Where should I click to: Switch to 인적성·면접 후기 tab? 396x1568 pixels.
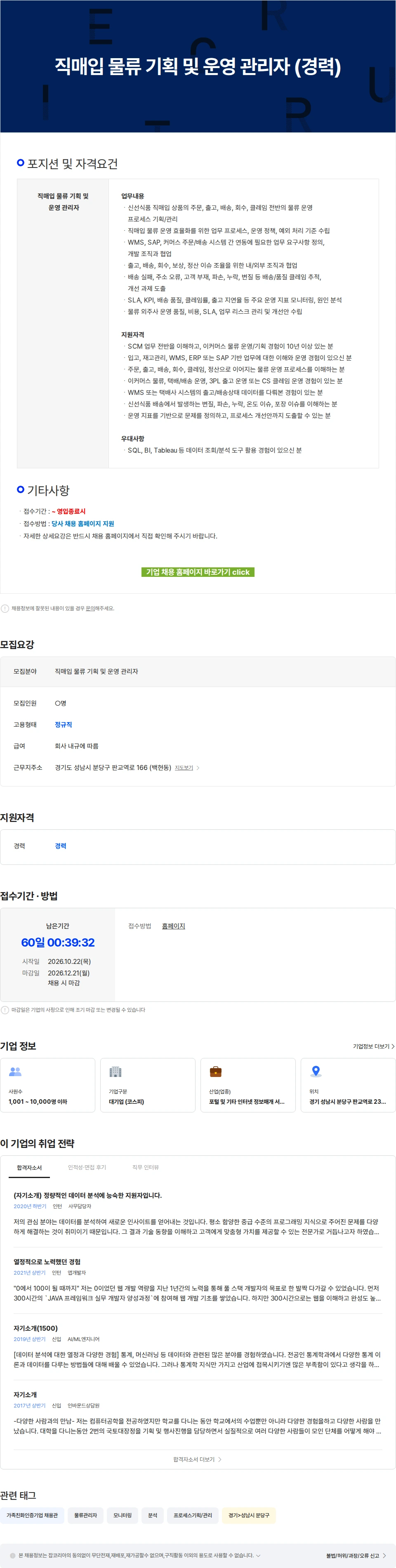[87, 1167]
